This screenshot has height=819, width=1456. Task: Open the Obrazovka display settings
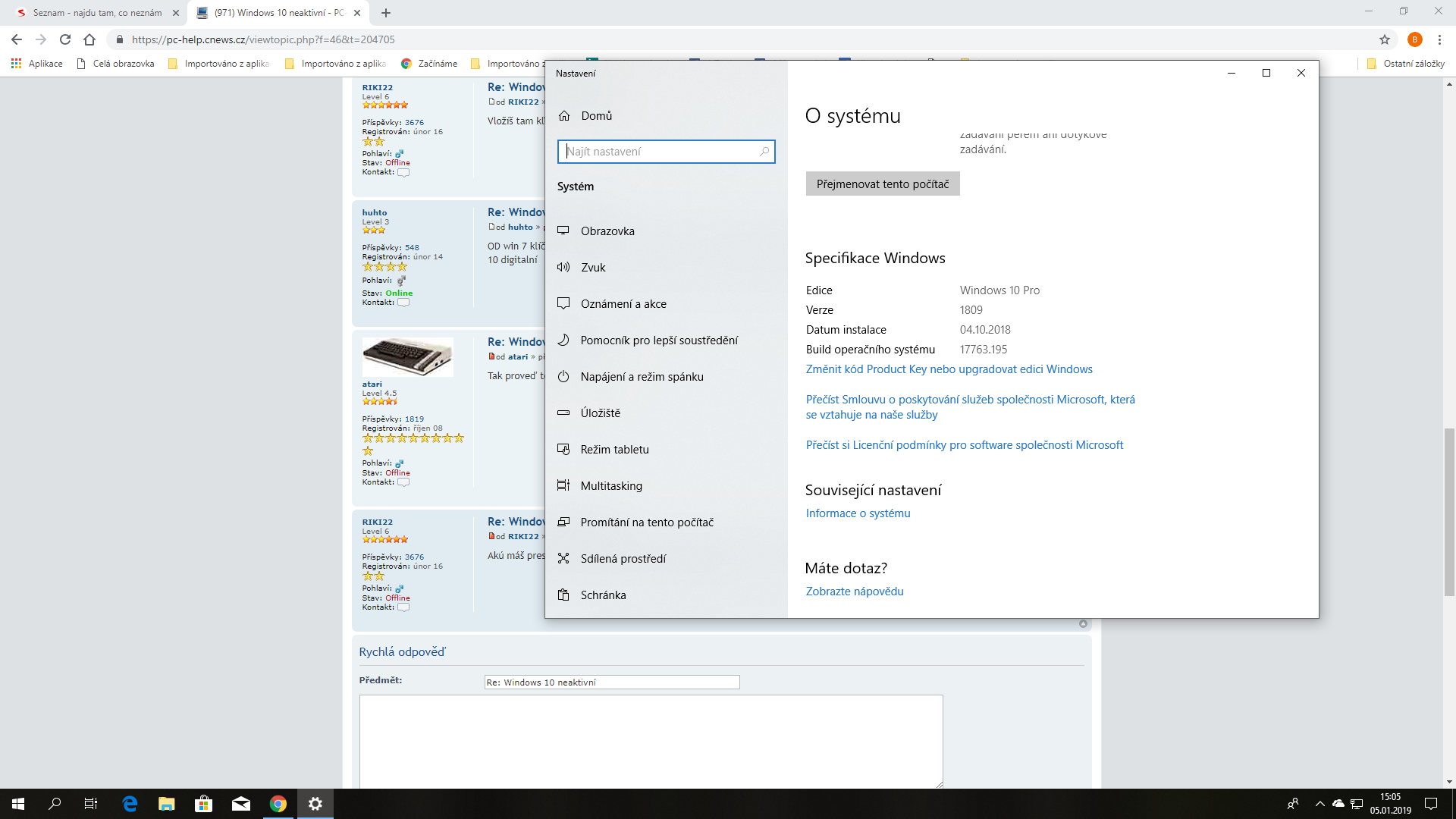click(x=607, y=231)
